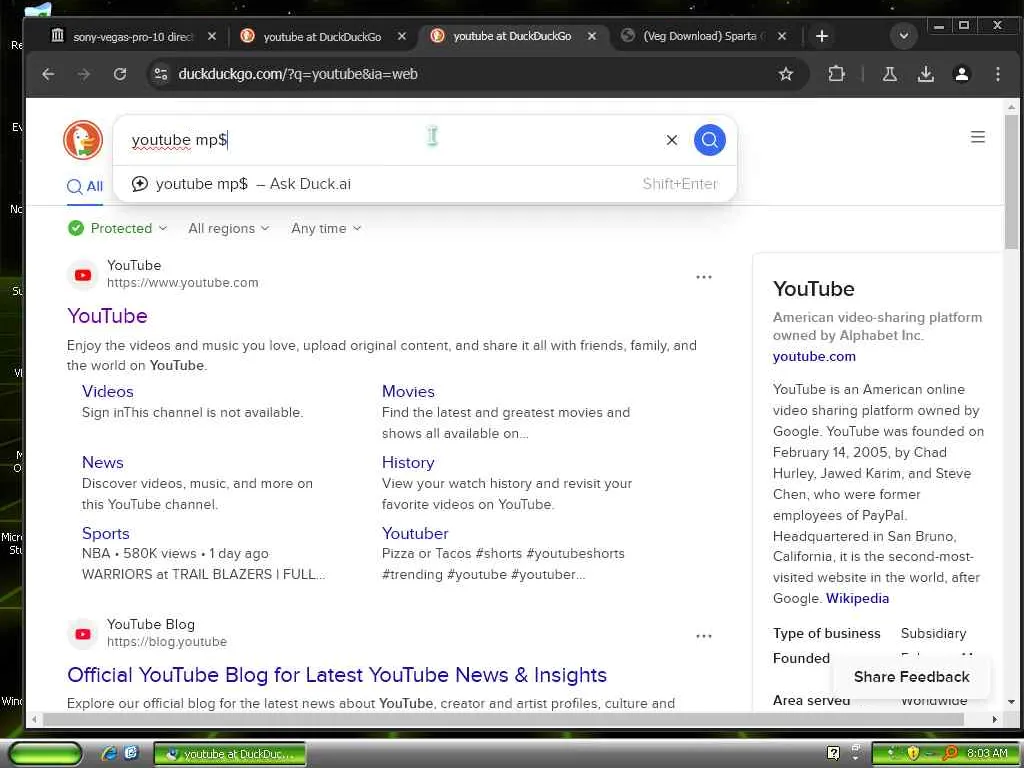
Task: Open the Videos sitelink
Action: [x=108, y=392]
